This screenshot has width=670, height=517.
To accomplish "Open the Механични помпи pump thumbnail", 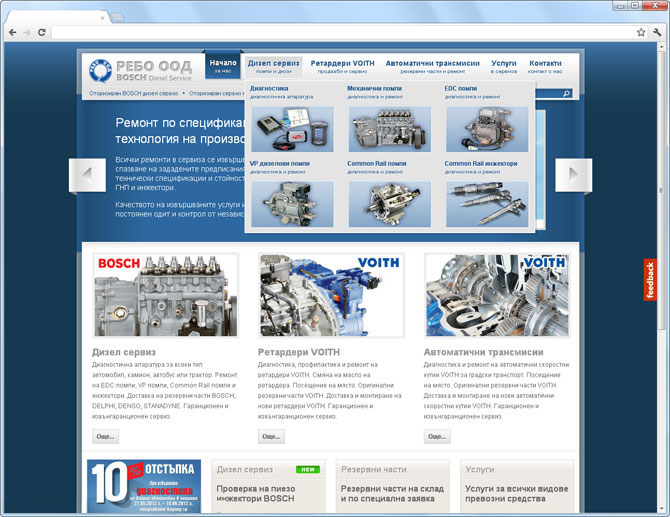I will pos(390,129).
